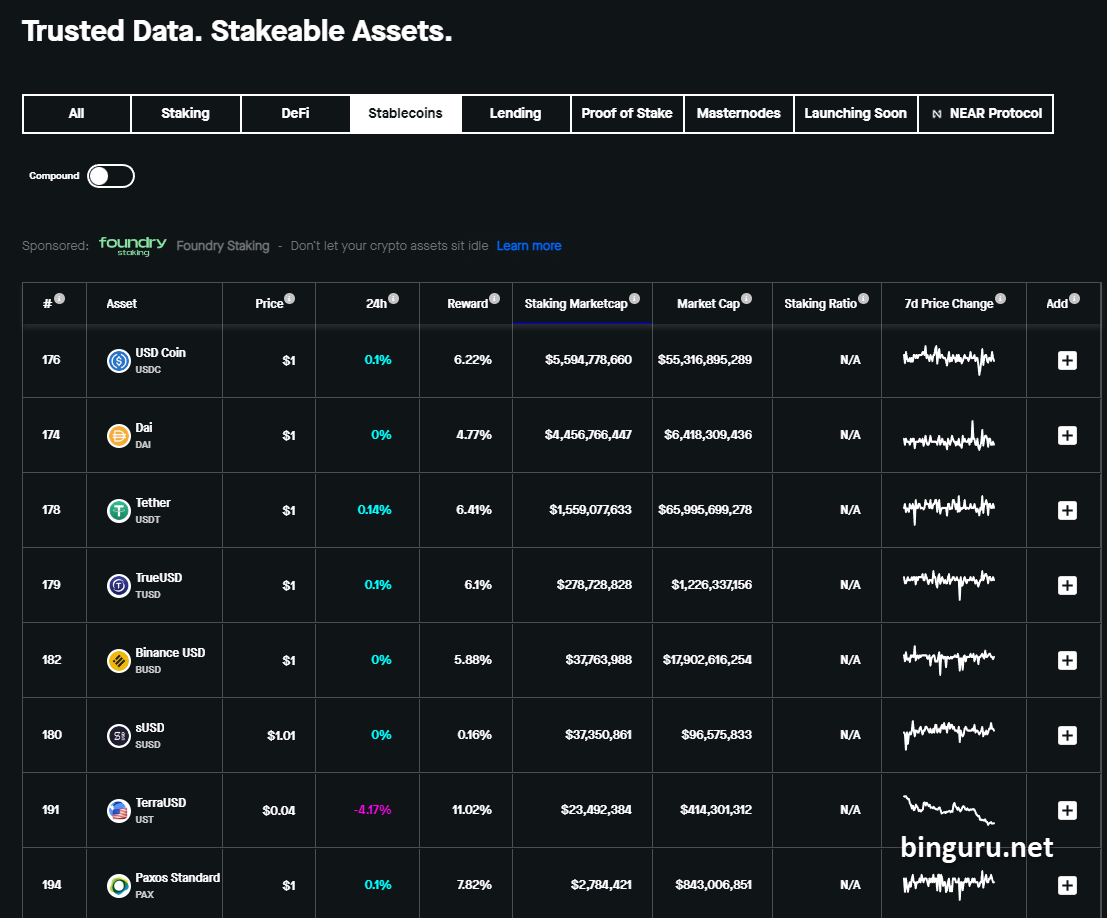Viewport: 1107px width, 918px height.
Task: Click the Paxos Standard coin logo
Action: click(x=119, y=886)
